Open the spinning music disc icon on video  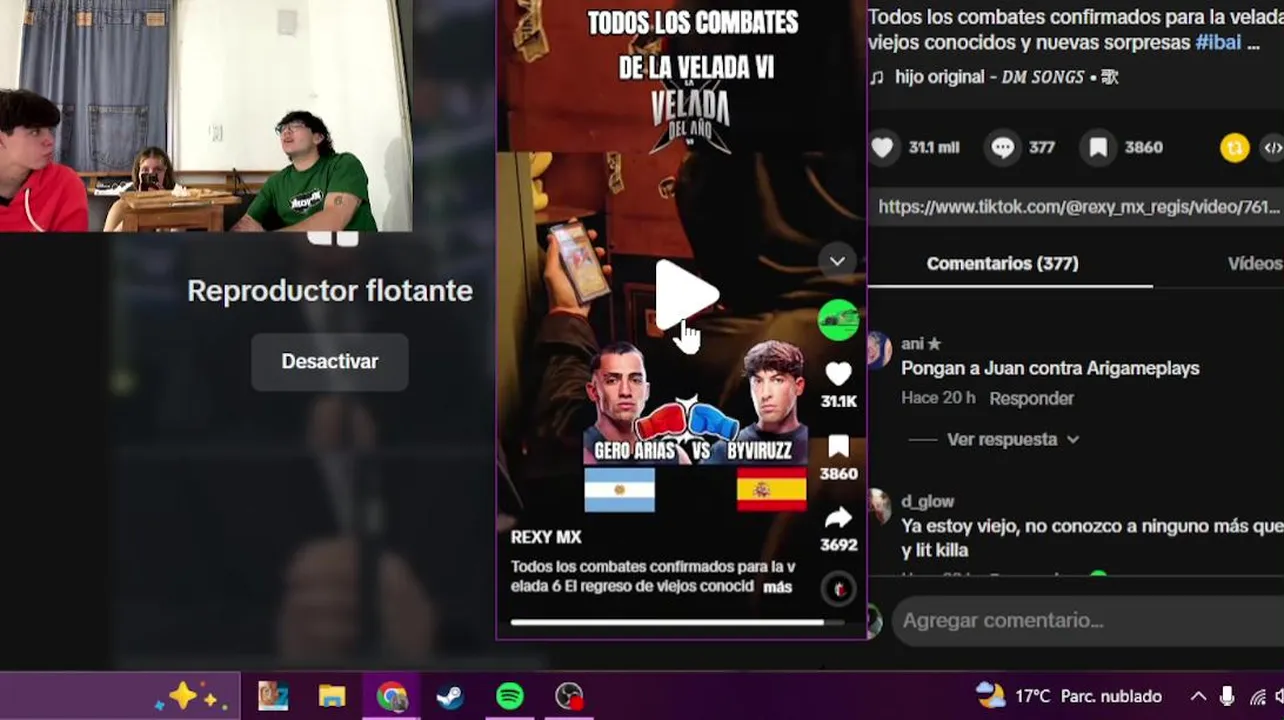click(x=839, y=589)
